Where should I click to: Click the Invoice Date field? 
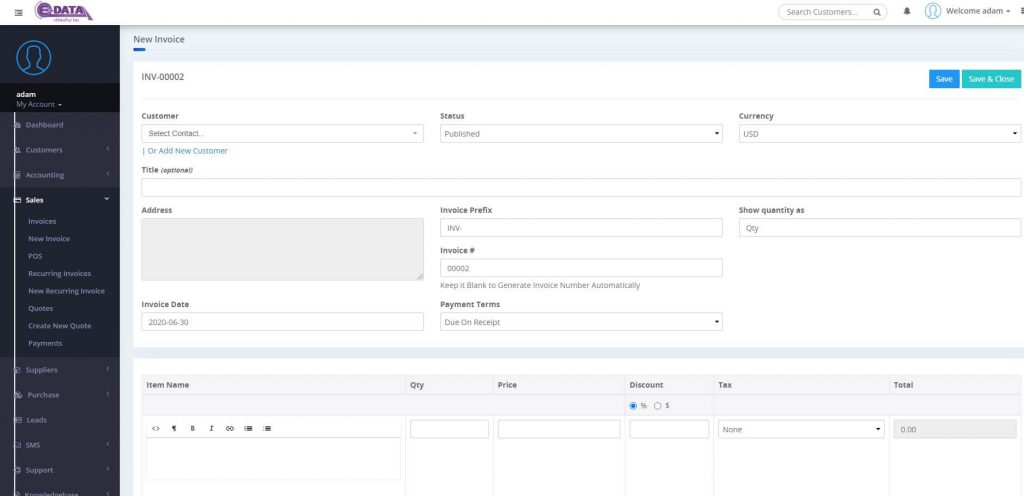[x=282, y=322]
